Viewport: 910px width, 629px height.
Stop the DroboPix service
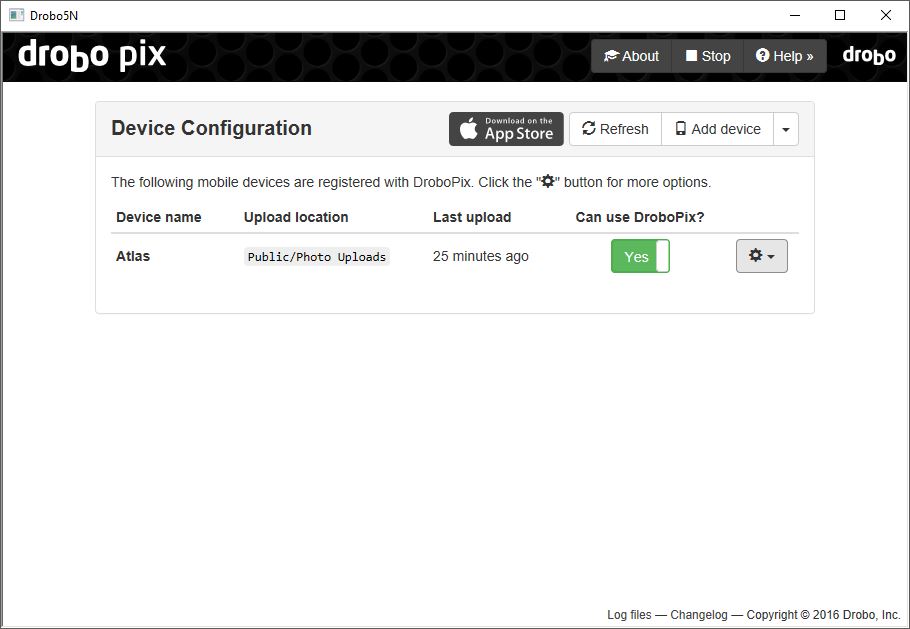tap(707, 56)
